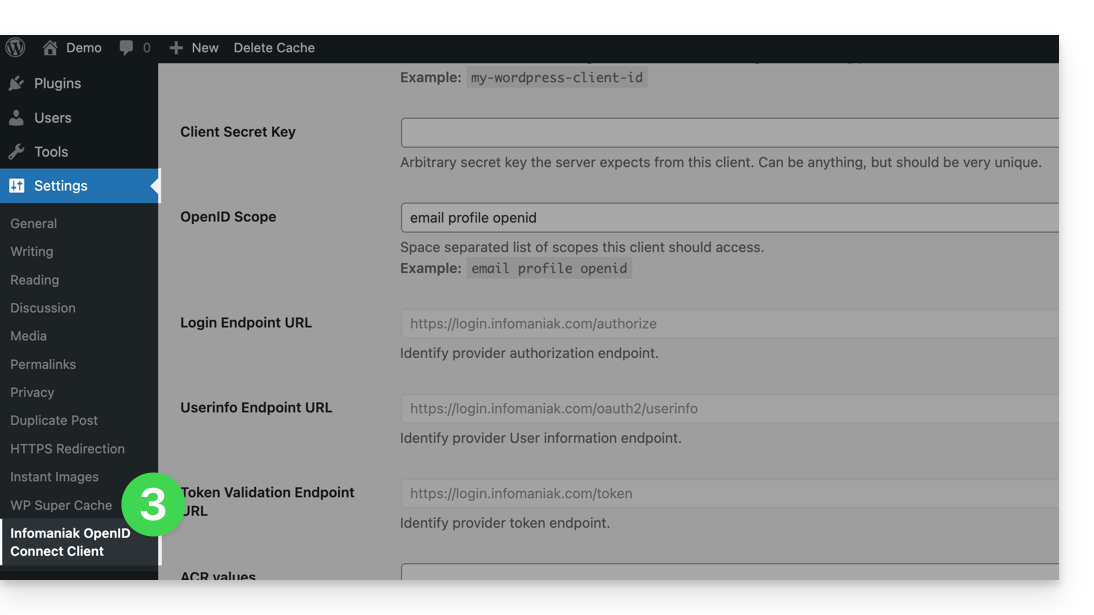Focus the OpenID Scope field
The width and height of the screenshot is (1094, 615).
[730, 218]
